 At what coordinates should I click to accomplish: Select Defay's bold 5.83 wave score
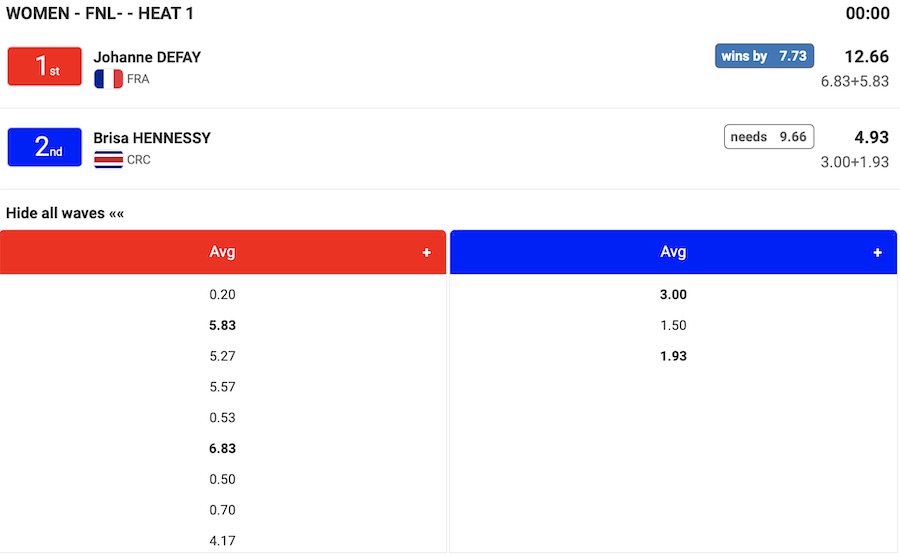coord(222,325)
